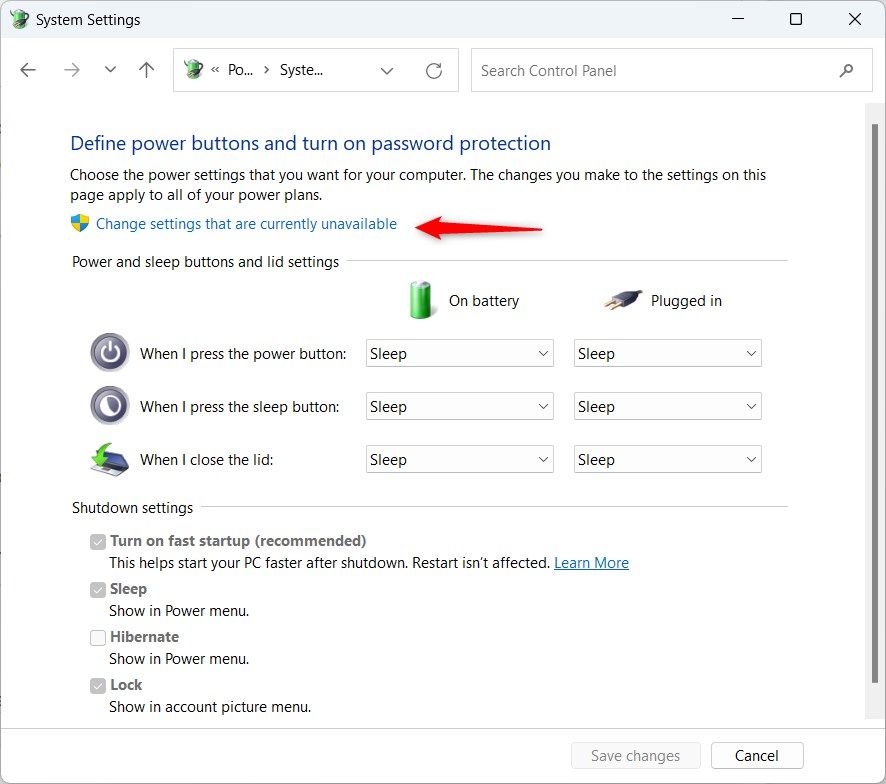
Task: Enable the Hibernate checkbox
Action: pos(97,637)
